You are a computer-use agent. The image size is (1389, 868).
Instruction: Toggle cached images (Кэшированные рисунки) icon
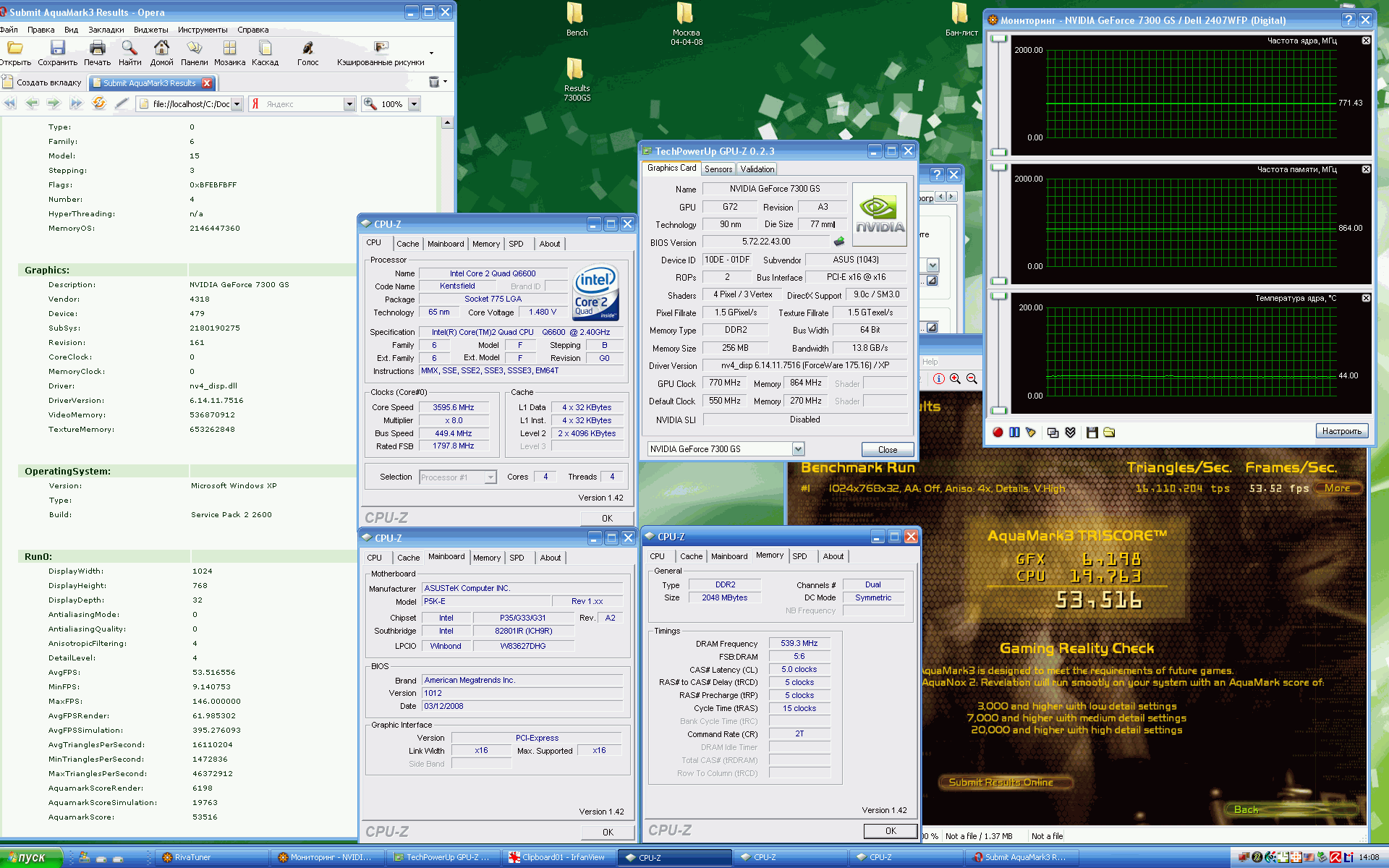381,48
